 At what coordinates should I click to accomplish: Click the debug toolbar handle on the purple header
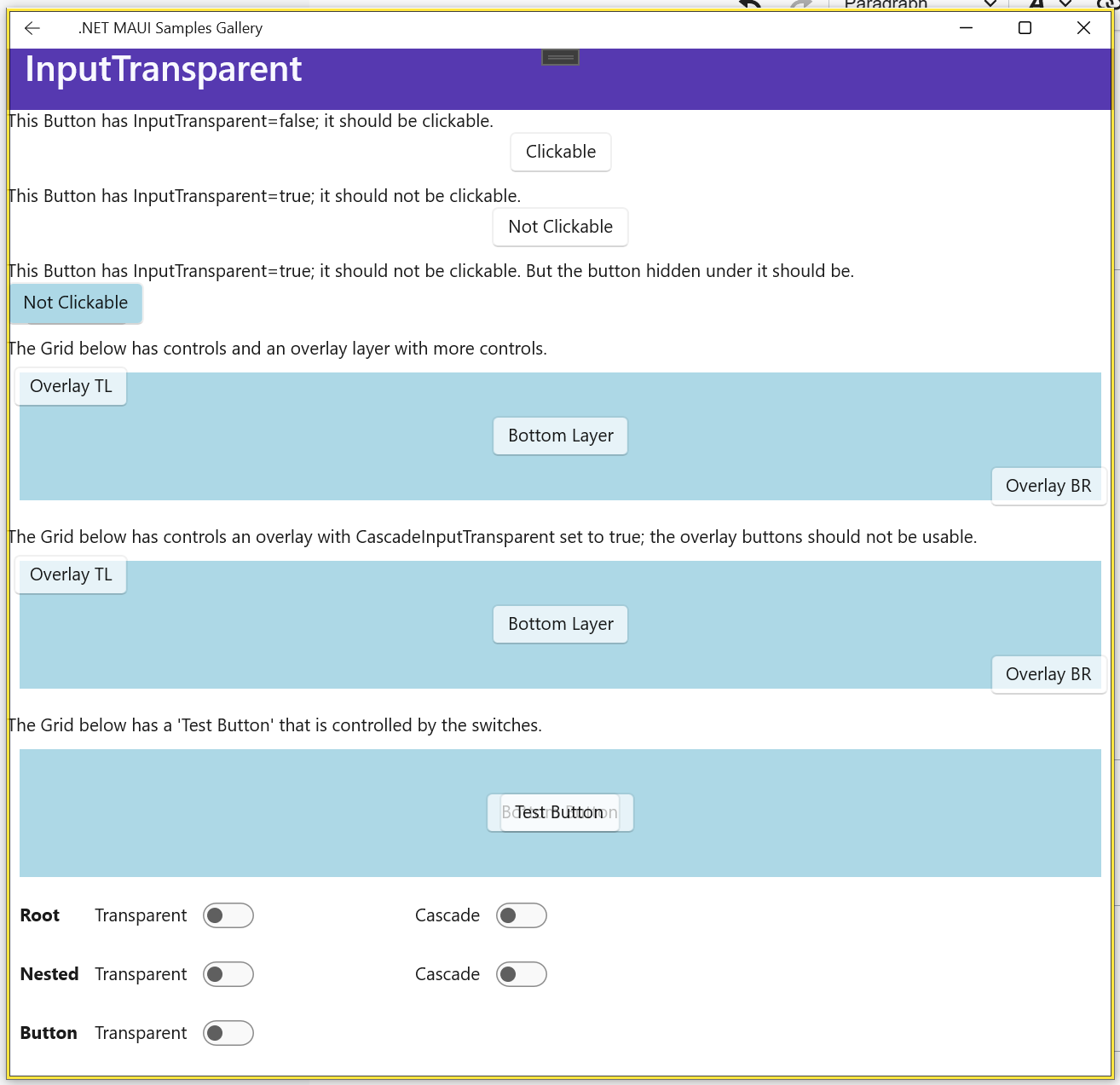pyautogui.click(x=560, y=57)
